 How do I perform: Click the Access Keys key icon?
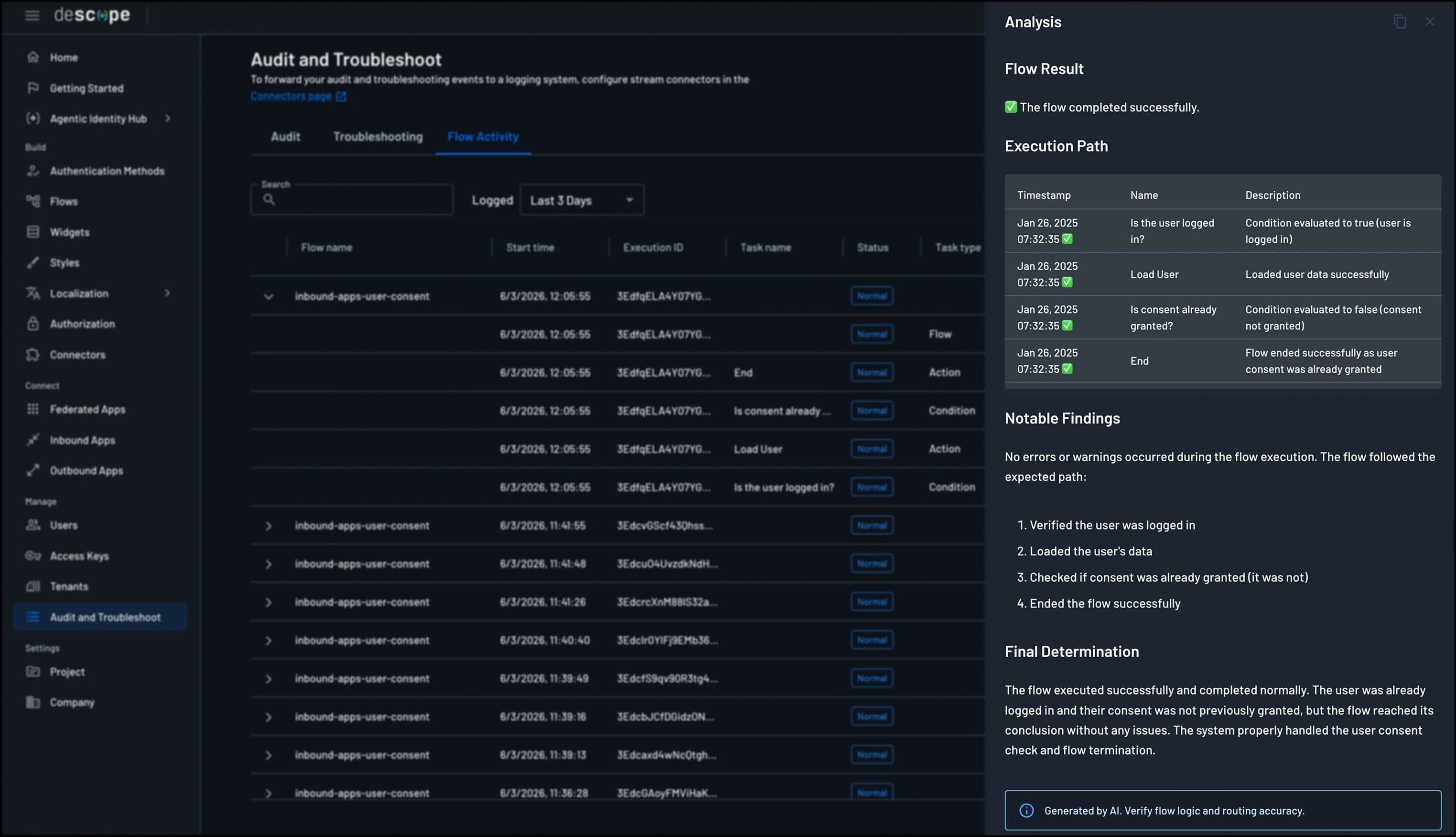pyautogui.click(x=33, y=556)
